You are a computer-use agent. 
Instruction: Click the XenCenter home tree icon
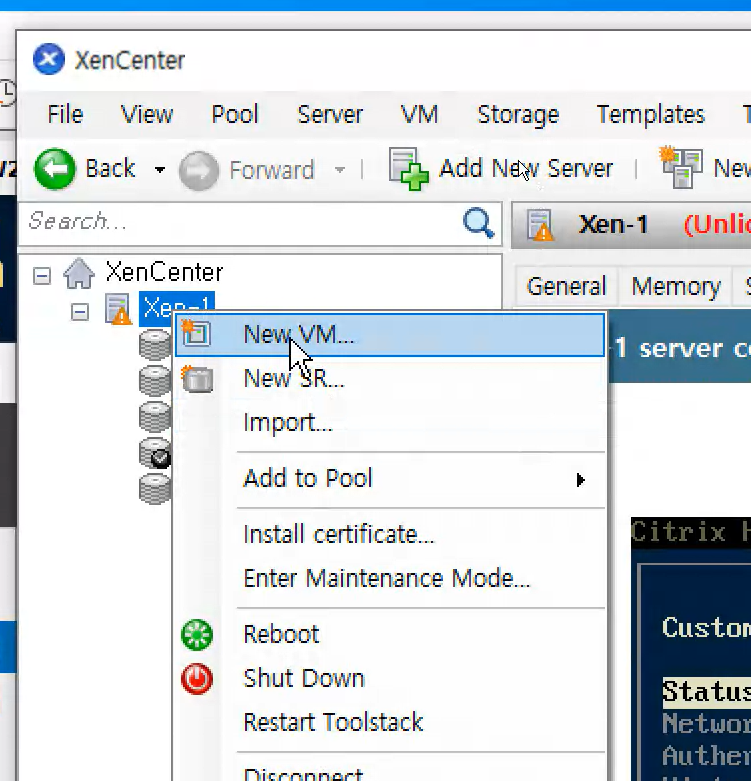click(79, 272)
